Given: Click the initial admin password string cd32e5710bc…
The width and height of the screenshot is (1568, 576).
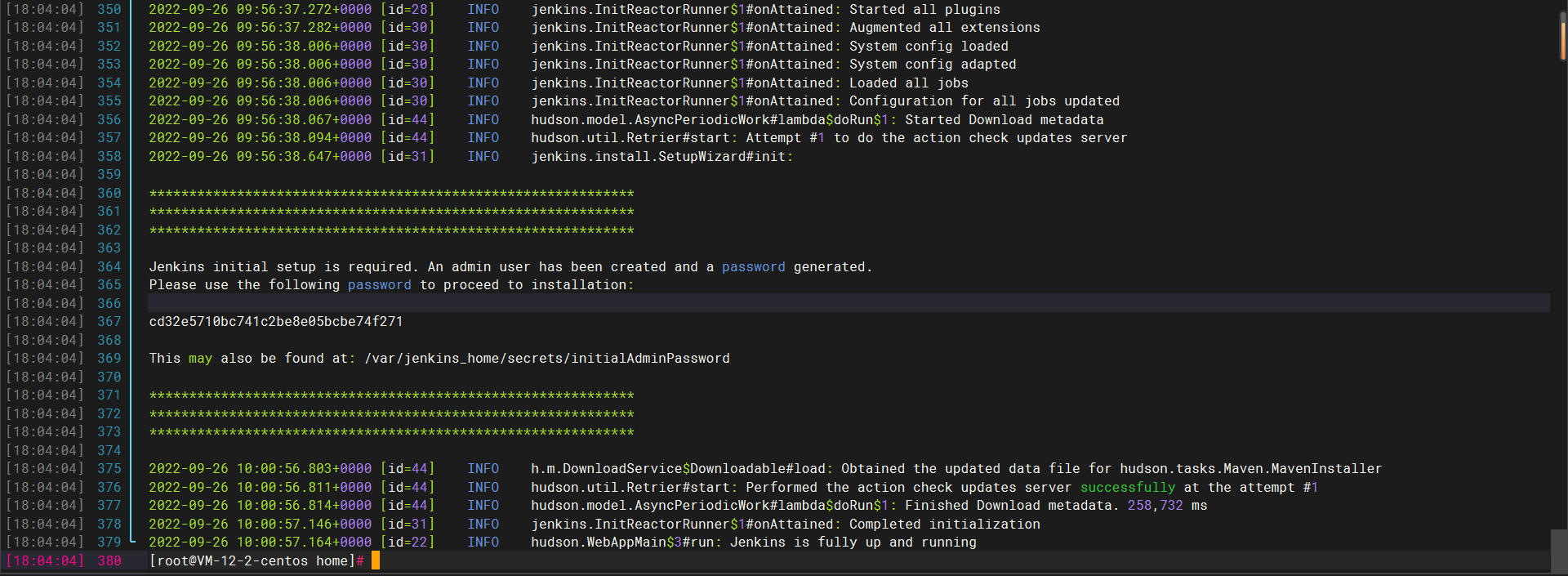Looking at the screenshot, I should click(275, 322).
